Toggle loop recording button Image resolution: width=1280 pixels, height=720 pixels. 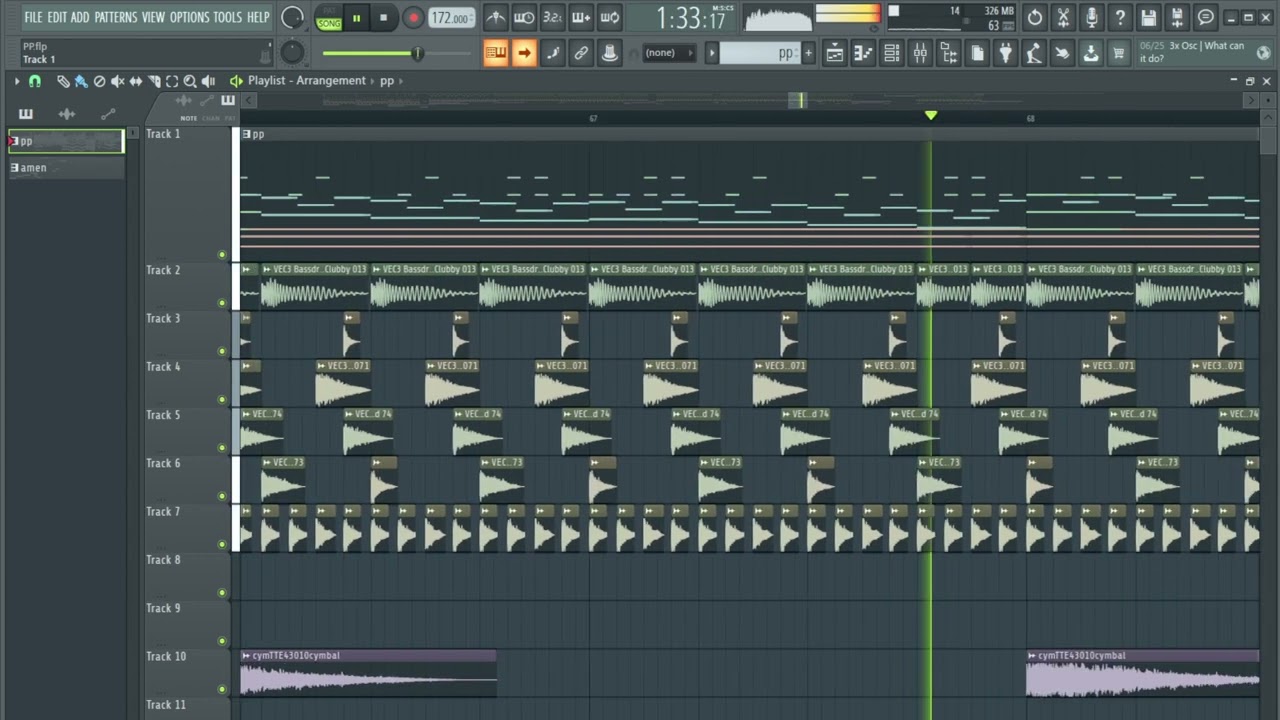pos(610,17)
